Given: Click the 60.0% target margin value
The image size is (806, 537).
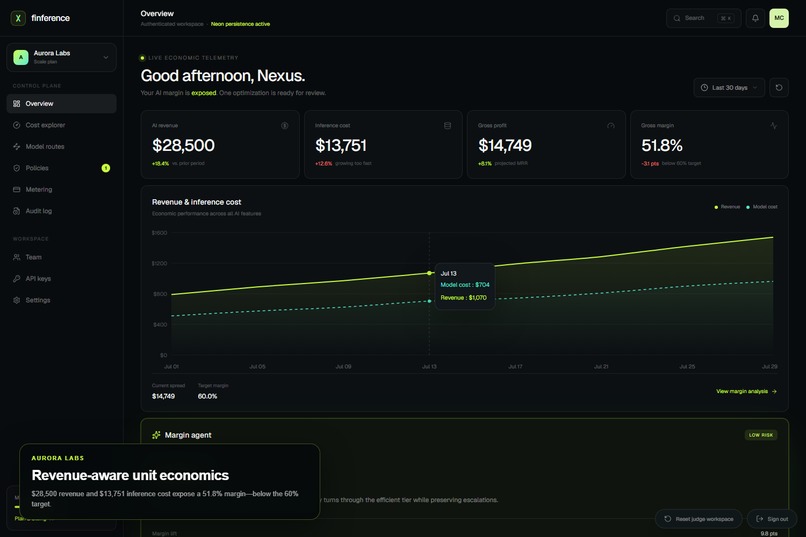Looking at the screenshot, I should pyautogui.click(x=207, y=396).
